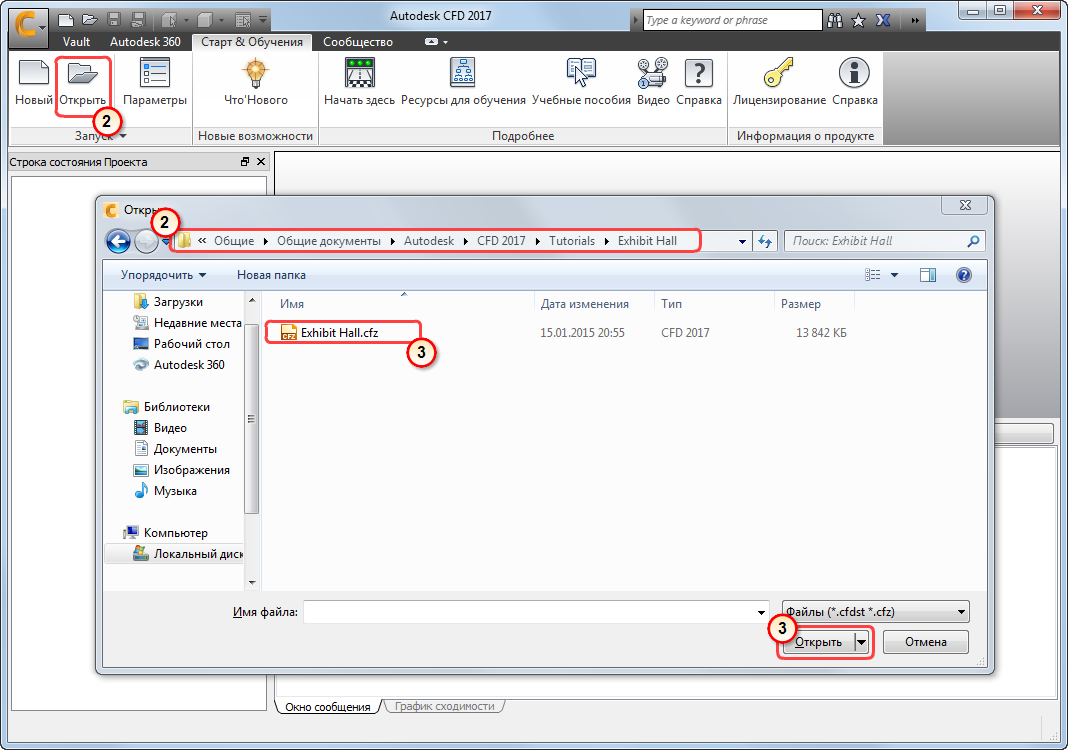The height and width of the screenshot is (750, 1068).
Task: Click the Справка question mark icon
Action: point(699,83)
